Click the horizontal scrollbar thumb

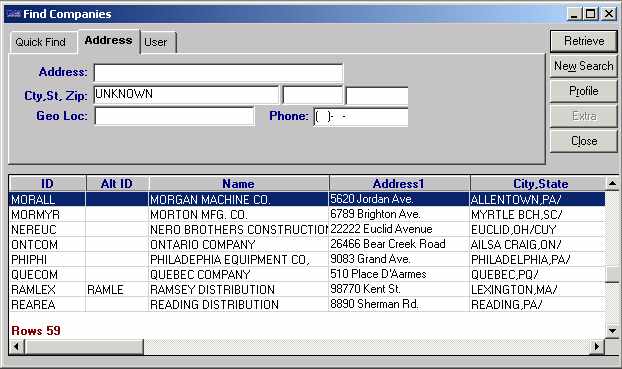click(x=84, y=346)
